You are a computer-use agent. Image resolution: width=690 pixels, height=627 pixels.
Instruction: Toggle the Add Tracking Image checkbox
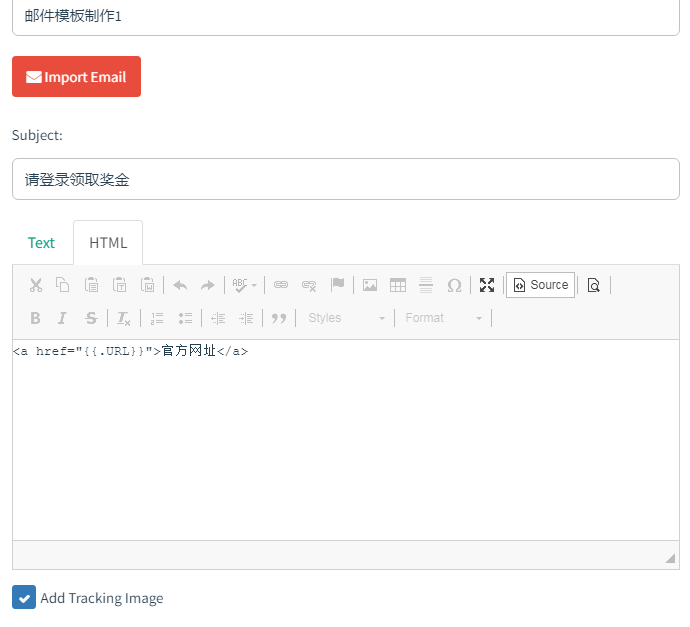[24, 597]
